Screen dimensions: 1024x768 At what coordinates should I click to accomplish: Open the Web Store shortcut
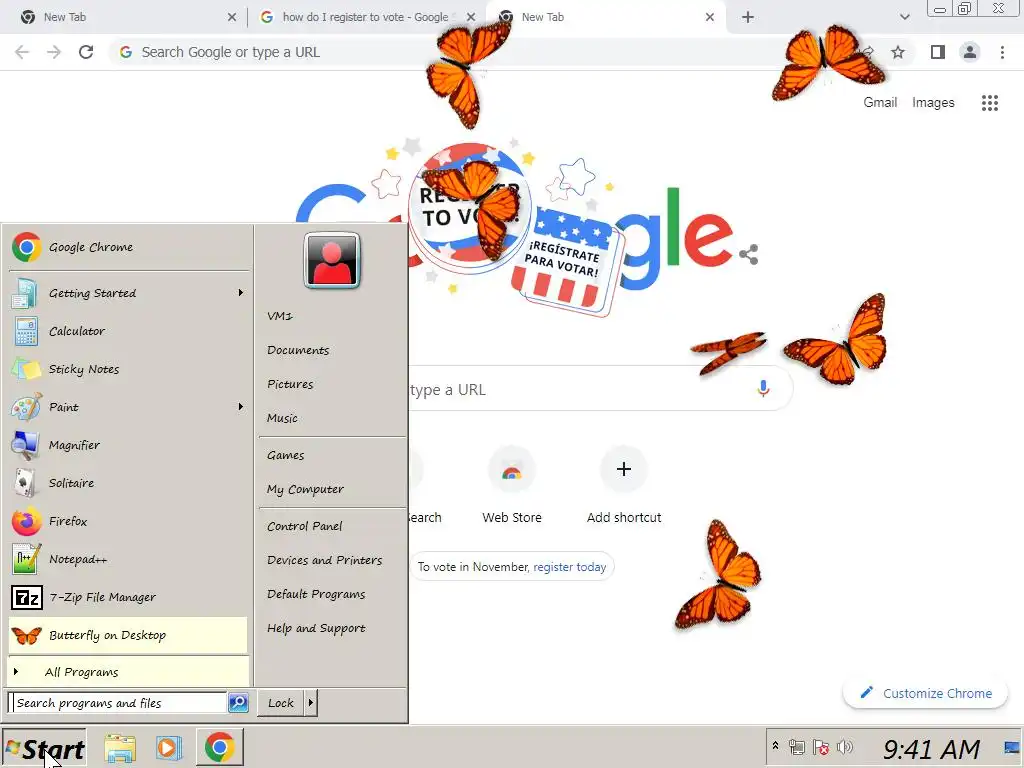(511, 486)
